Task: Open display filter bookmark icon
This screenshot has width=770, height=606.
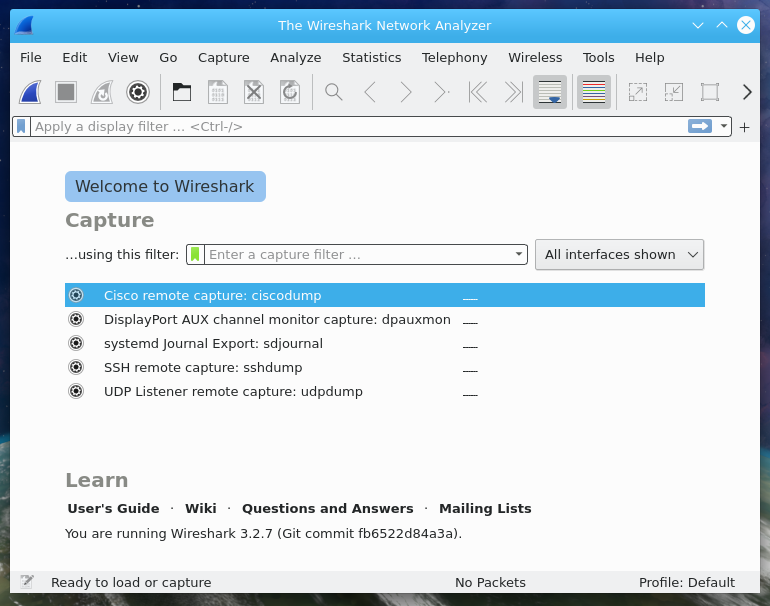Action: (21, 127)
